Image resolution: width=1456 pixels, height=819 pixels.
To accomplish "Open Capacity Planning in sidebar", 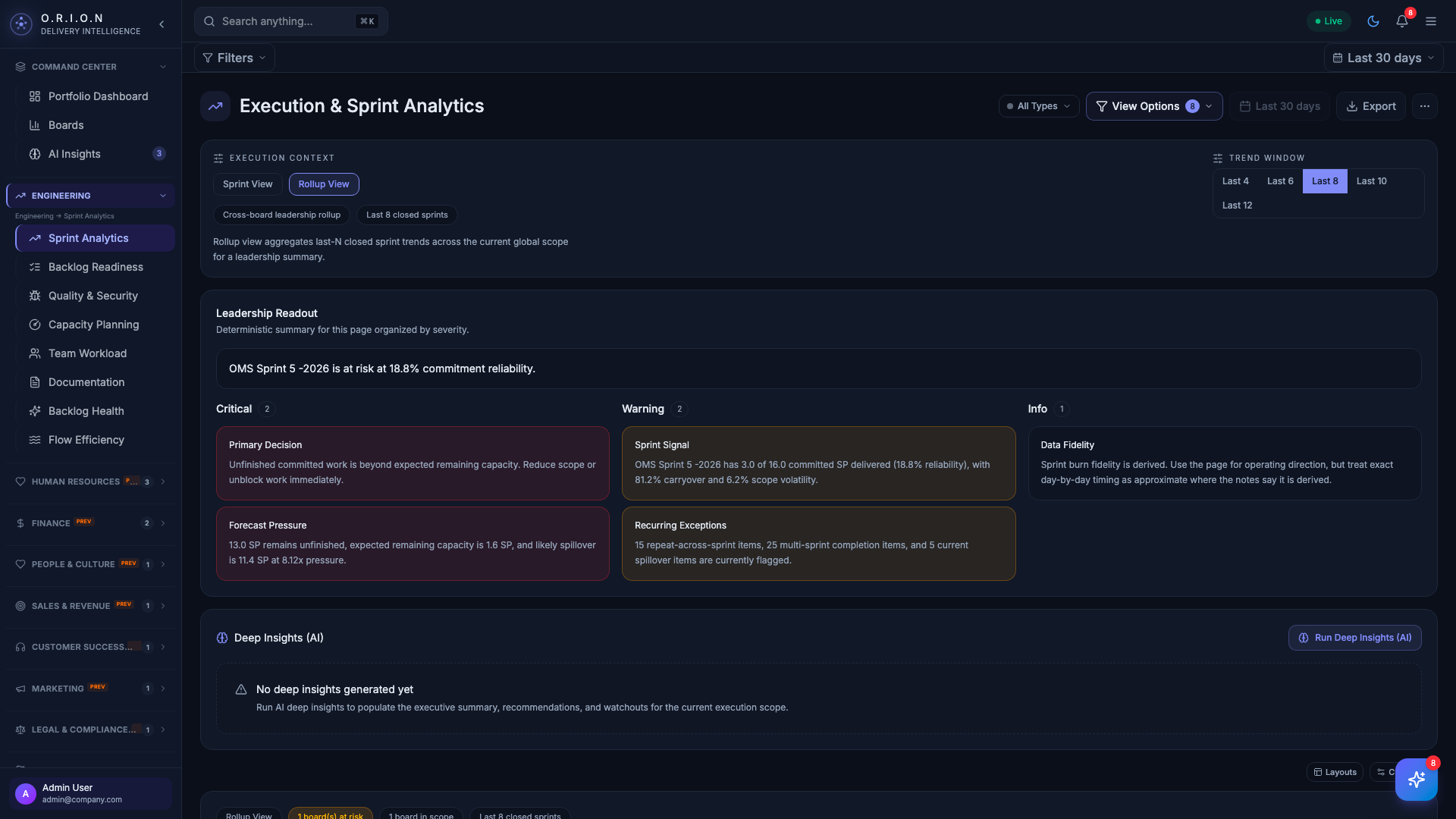I will coord(93,325).
